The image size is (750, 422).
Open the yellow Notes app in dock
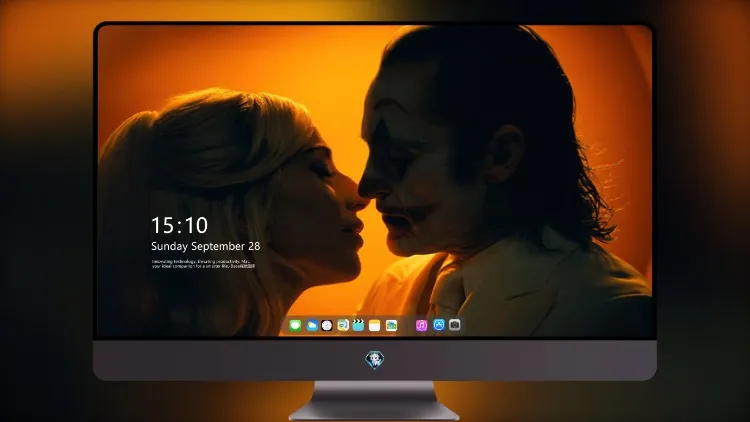[x=375, y=326]
